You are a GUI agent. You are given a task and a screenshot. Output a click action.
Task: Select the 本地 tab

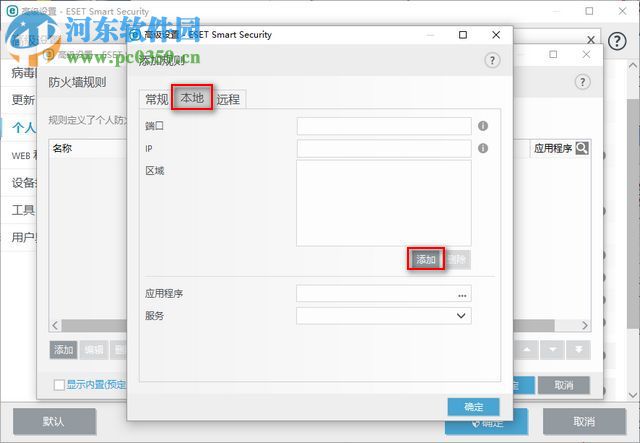pyautogui.click(x=192, y=98)
